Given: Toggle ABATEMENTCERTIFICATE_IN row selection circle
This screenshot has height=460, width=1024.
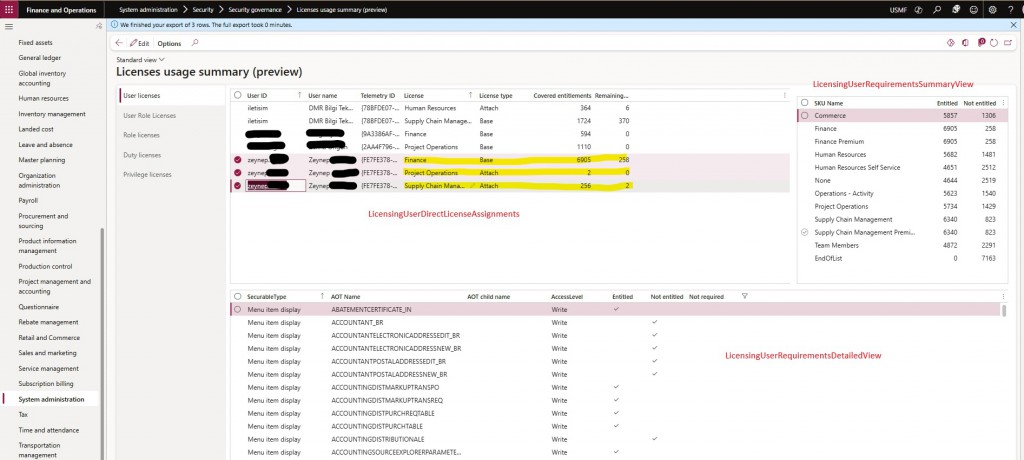Looking at the screenshot, I should pyautogui.click(x=238, y=310).
